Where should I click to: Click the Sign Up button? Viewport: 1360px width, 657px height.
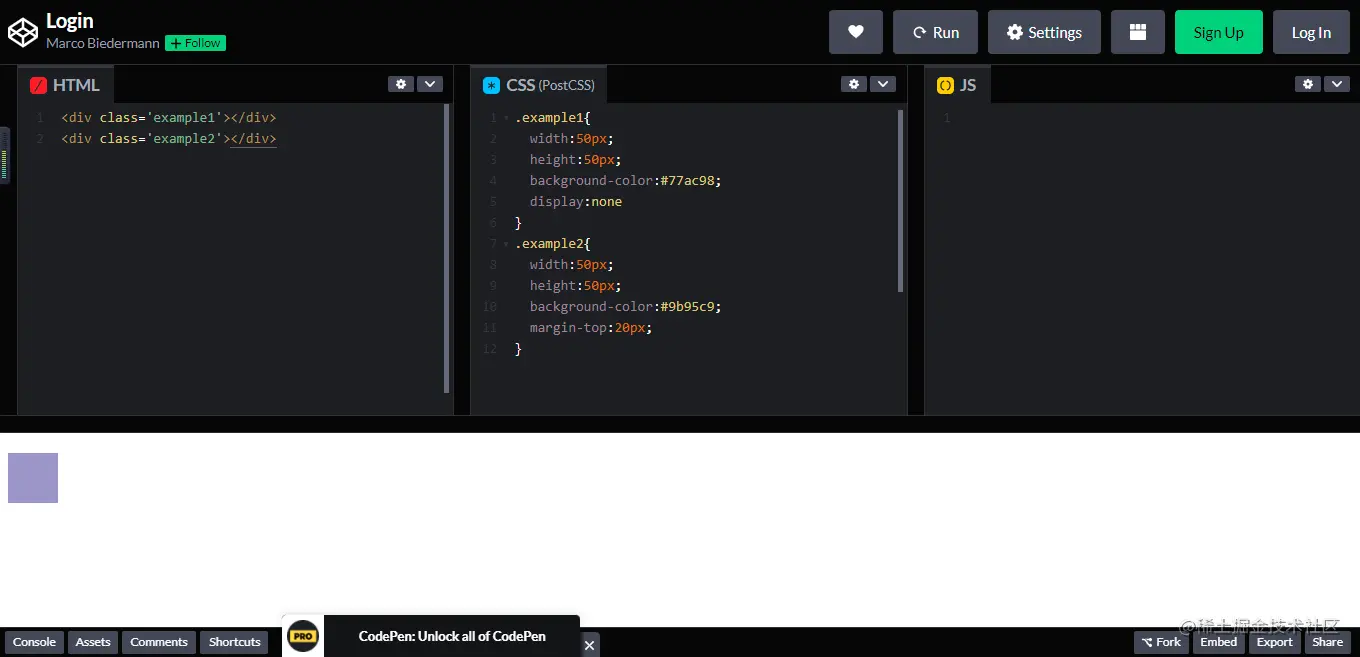1219,32
